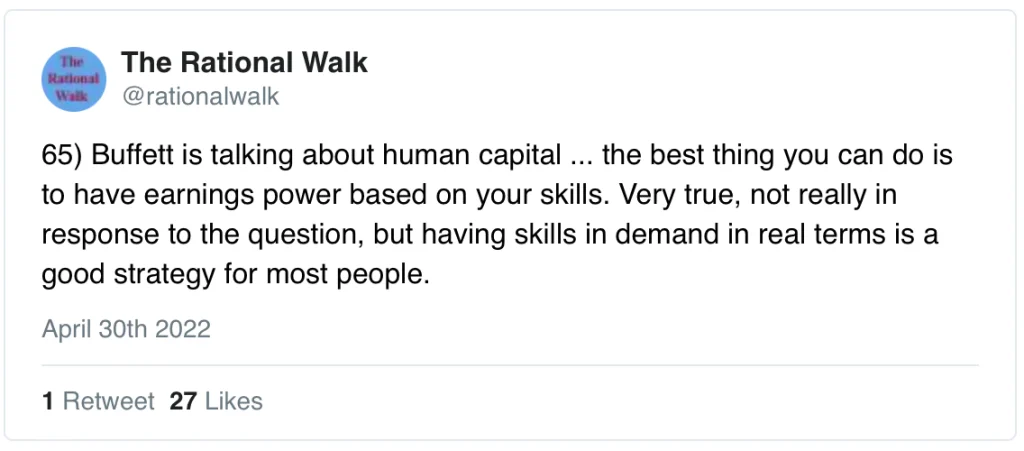Click the word "Retweet" below the tweet
This screenshot has width=1024, height=451.
[109, 402]
